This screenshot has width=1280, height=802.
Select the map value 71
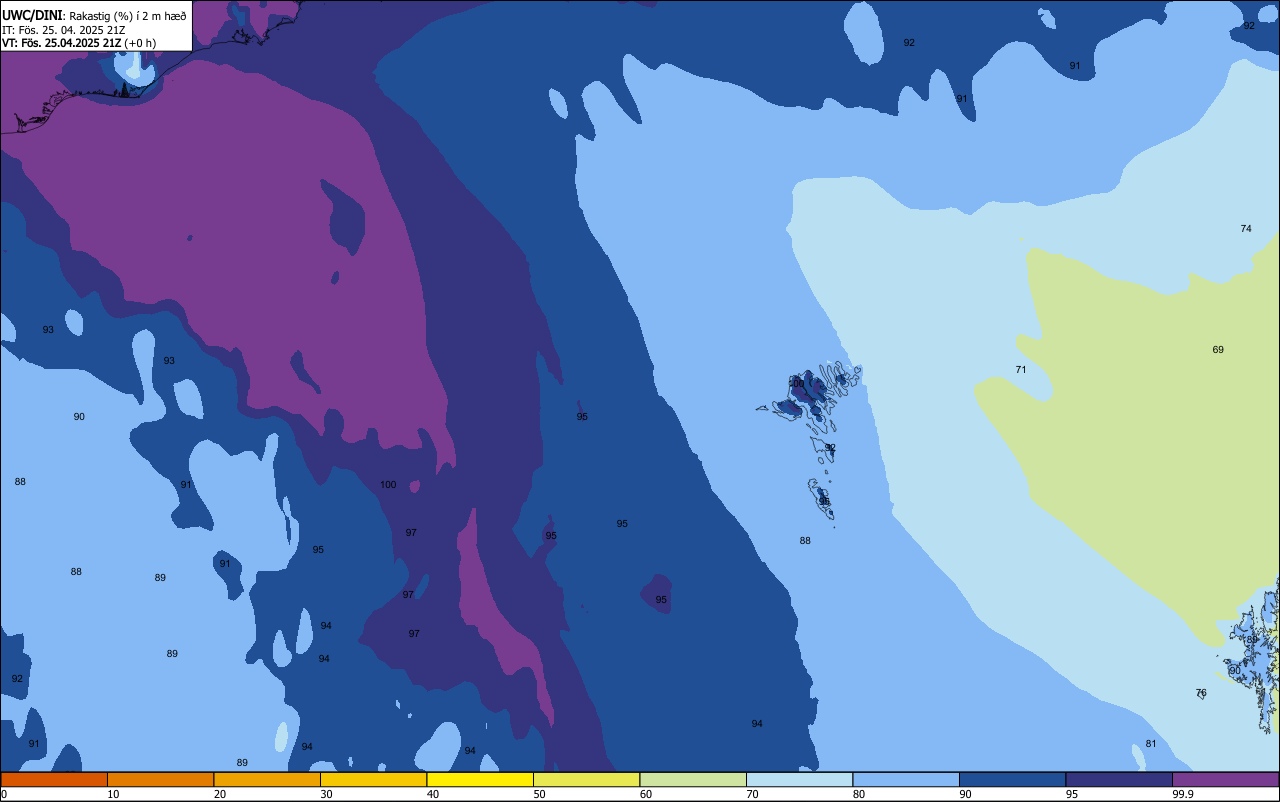(1021, 370)
